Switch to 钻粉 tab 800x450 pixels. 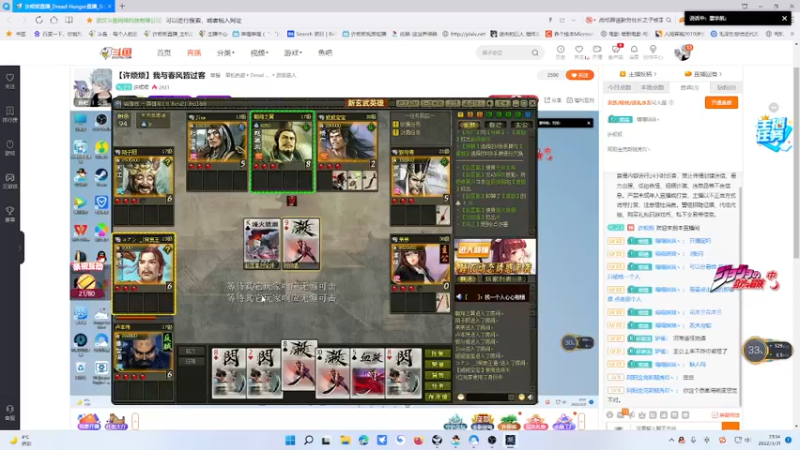[x=726, y=88]
